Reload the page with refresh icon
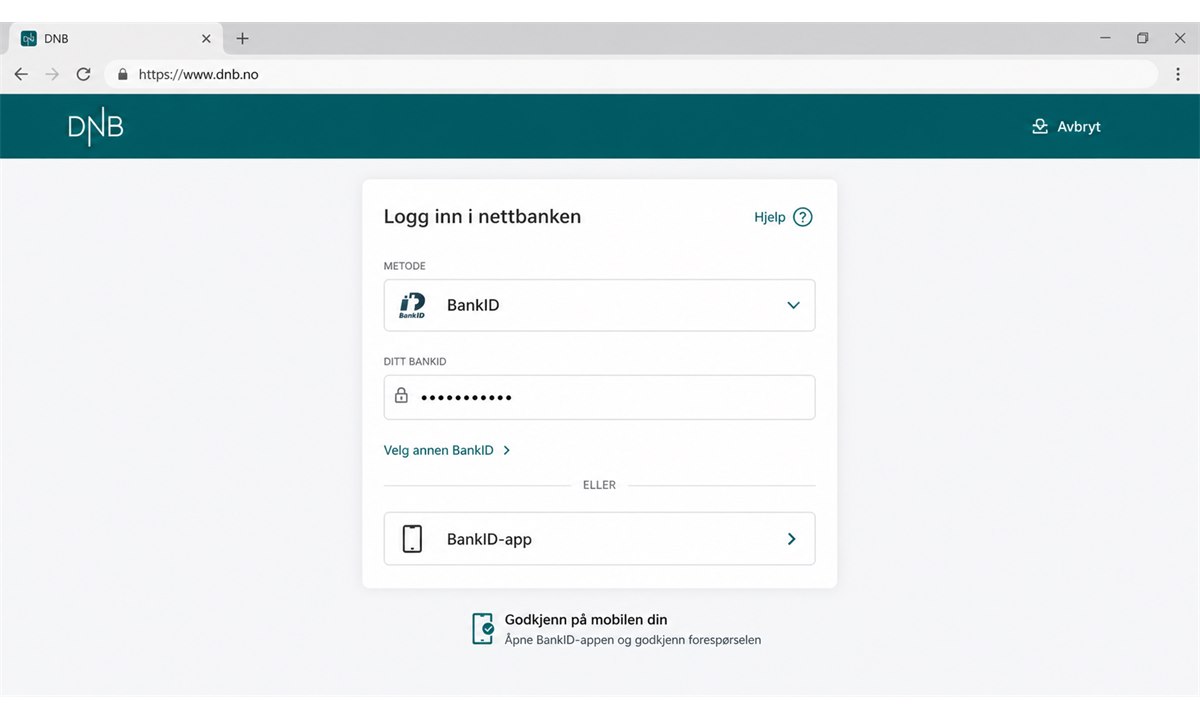1200x720 pixels. (x=84, y=74)
